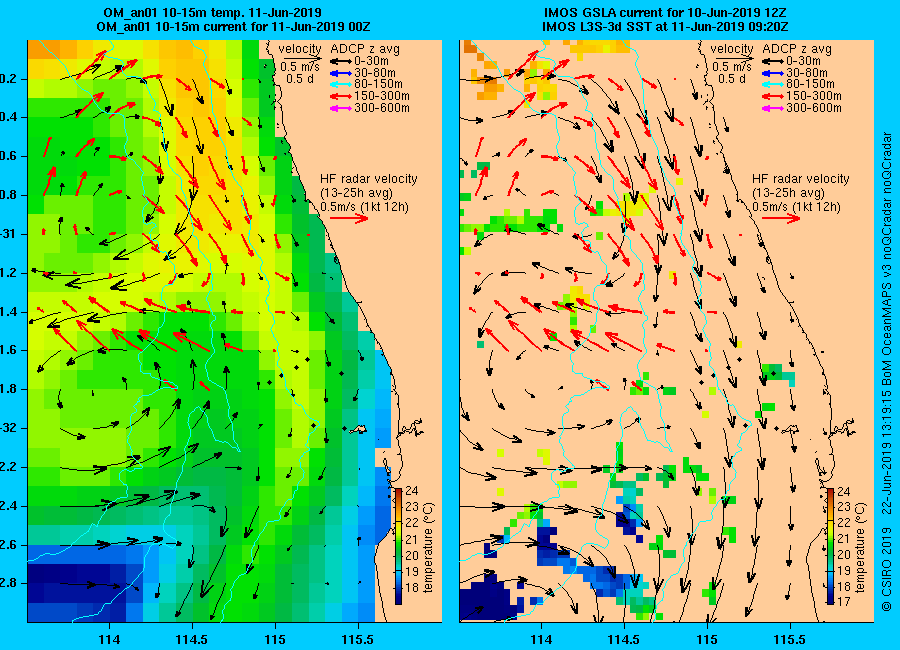Click 'HF radar velocity' label in left panel
Image resolution: width=900 pixels, height=650 pixels.
pyautogui.click(x=368, y=179)
